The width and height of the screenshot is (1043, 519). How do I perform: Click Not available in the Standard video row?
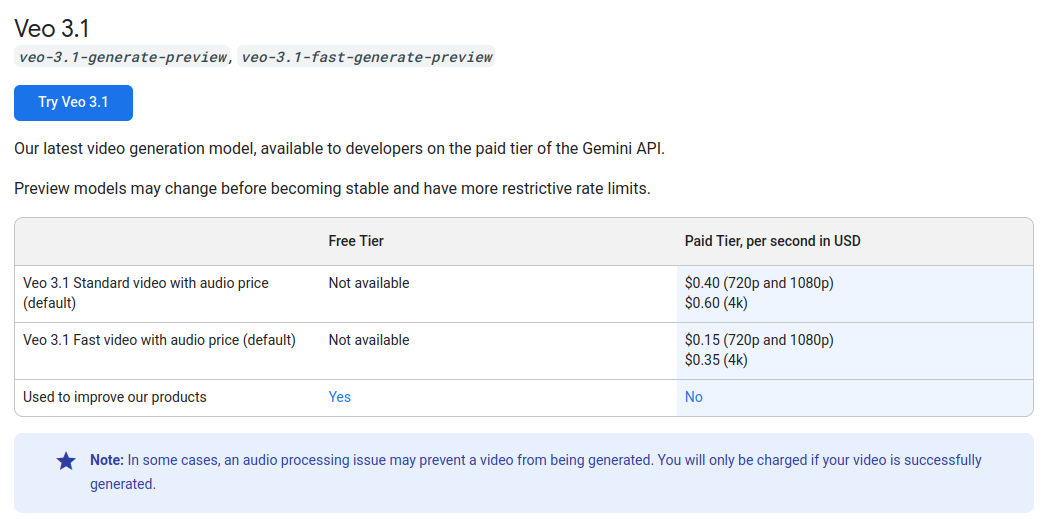click(369, 283)
